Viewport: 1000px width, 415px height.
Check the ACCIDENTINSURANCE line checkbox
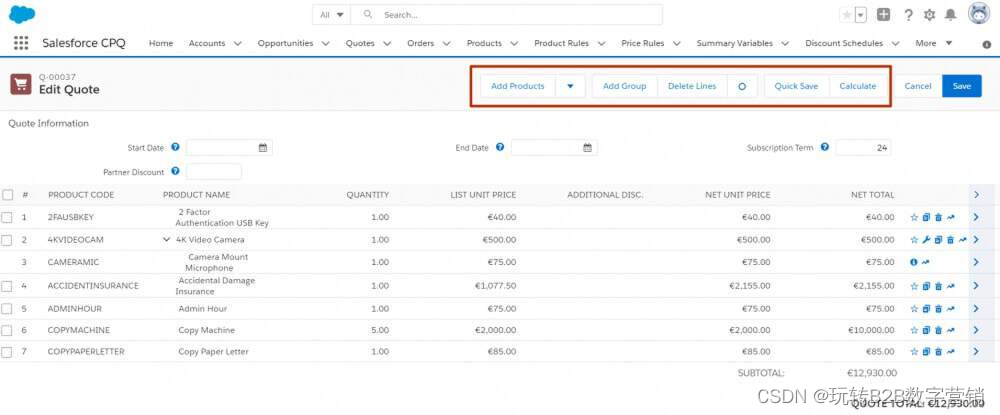click(x=6, y=286)
